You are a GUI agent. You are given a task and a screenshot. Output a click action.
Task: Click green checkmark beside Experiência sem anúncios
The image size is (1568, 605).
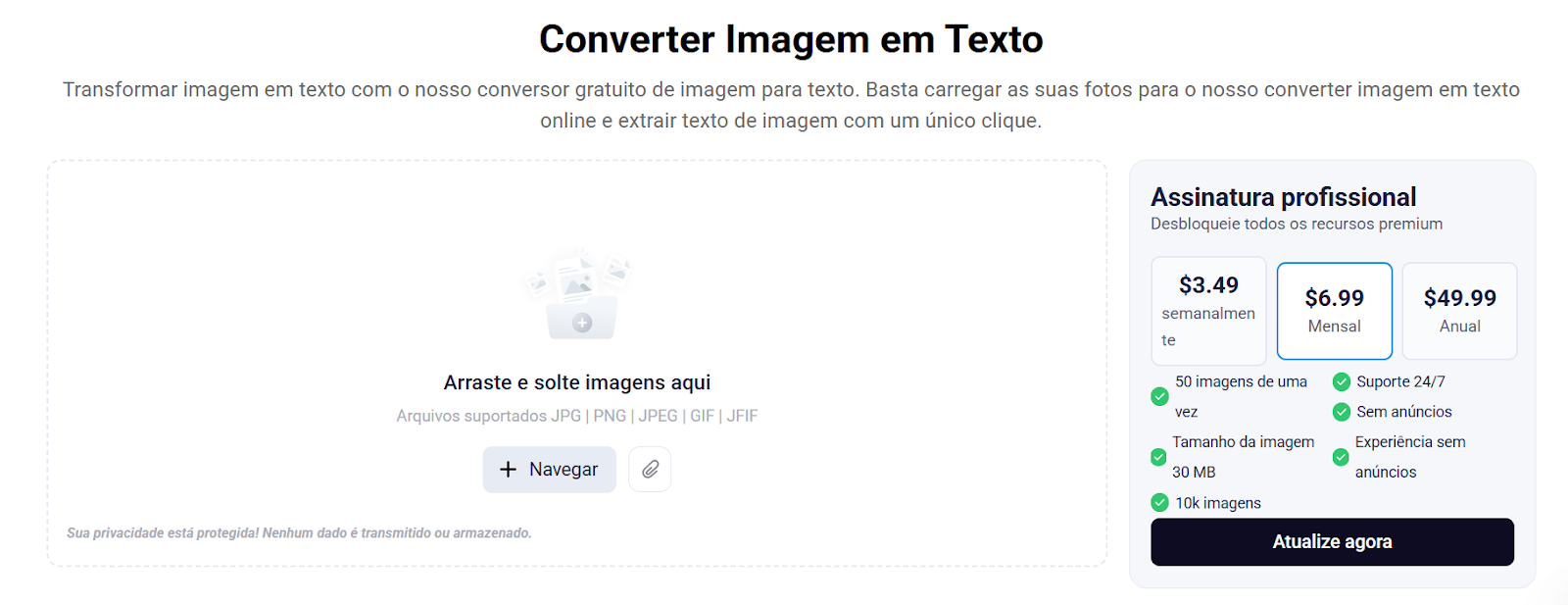pyautogui.click(x=1341, y=457)
